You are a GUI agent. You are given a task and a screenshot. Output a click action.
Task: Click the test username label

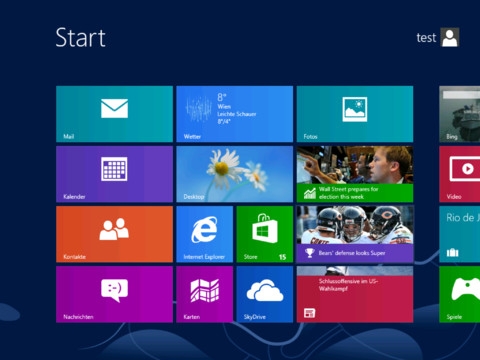[426, 38]
